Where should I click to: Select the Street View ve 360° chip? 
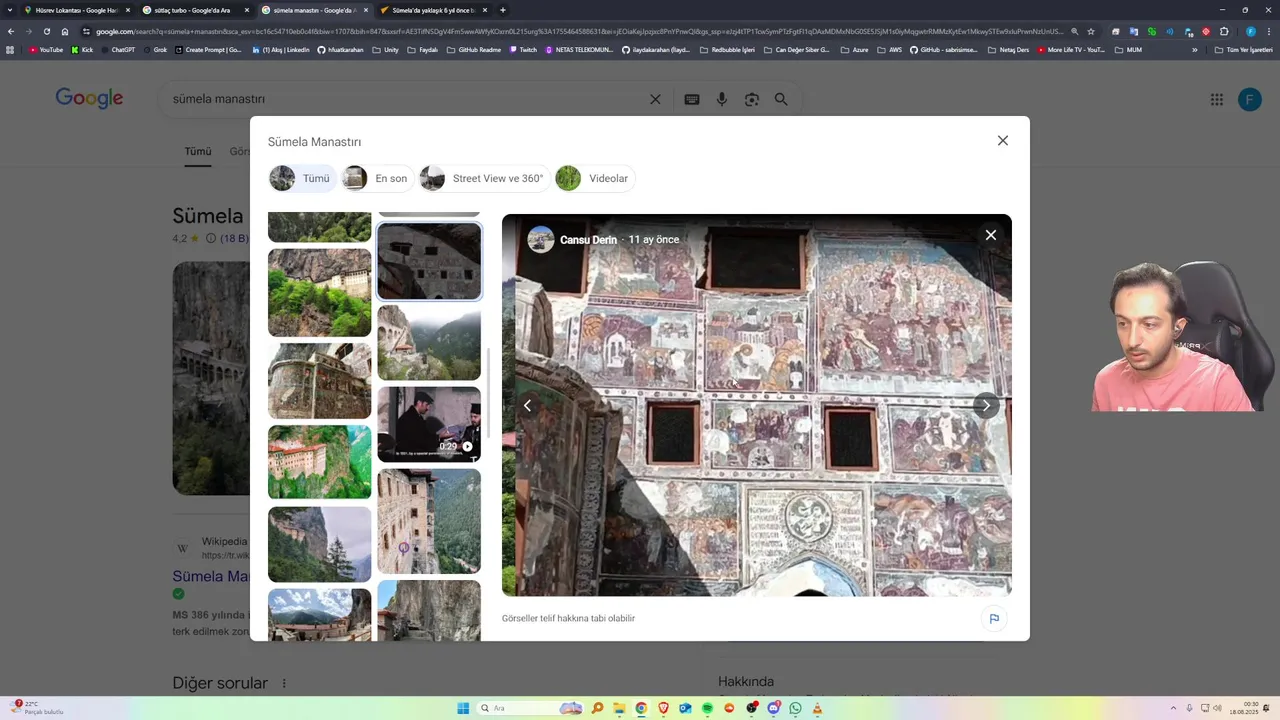(484, 179)
